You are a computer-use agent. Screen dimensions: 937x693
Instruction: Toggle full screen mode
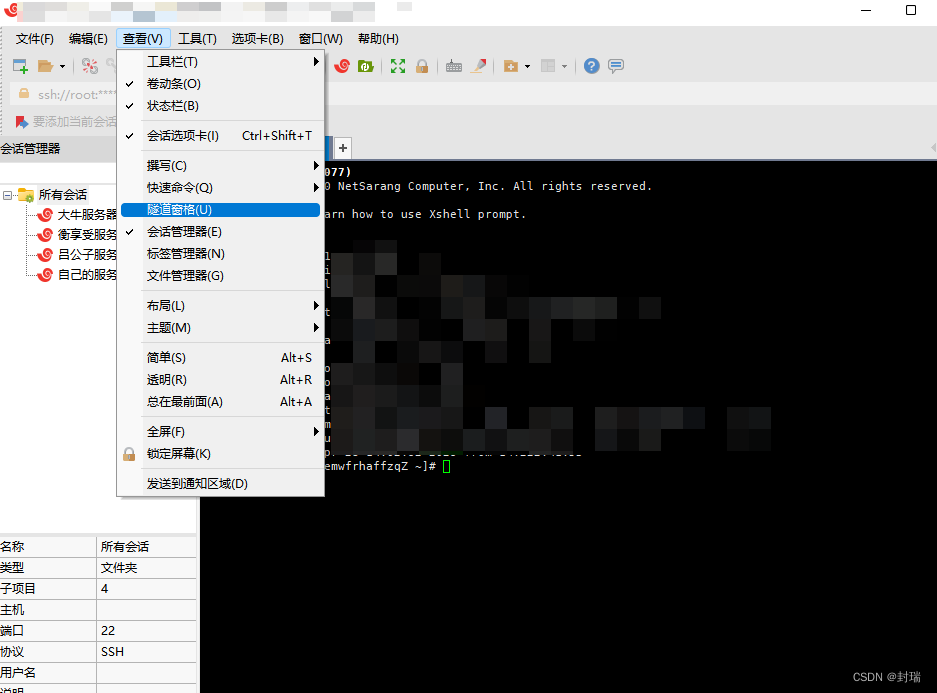coord(397,66)
